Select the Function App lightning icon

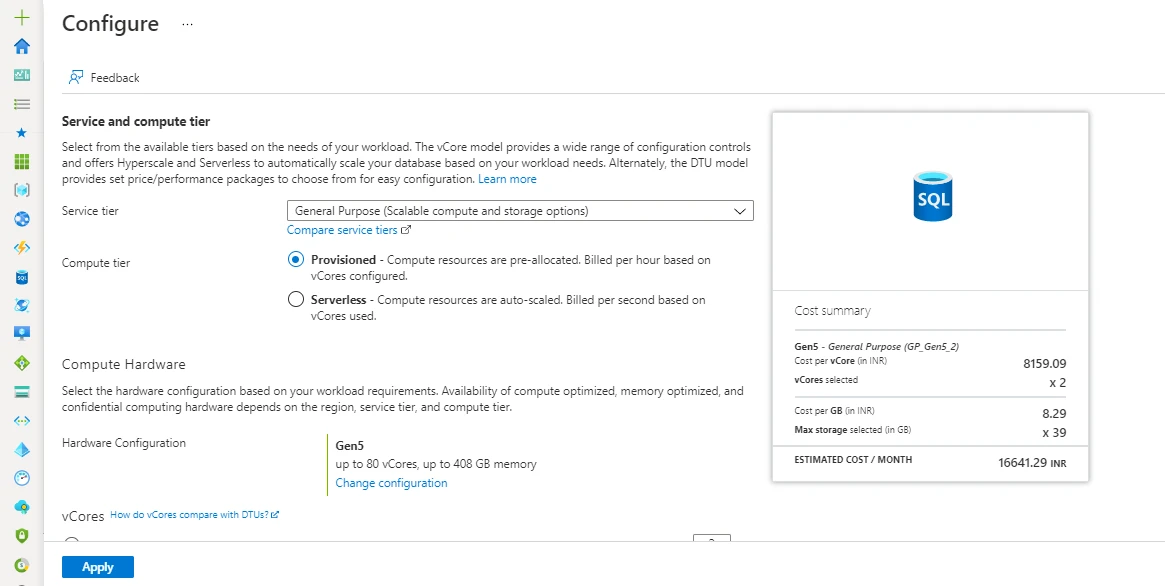(x=21, y=246)
